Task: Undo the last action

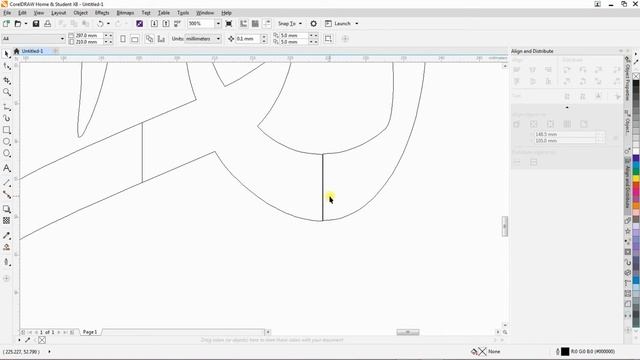Action: pos(100,24)
